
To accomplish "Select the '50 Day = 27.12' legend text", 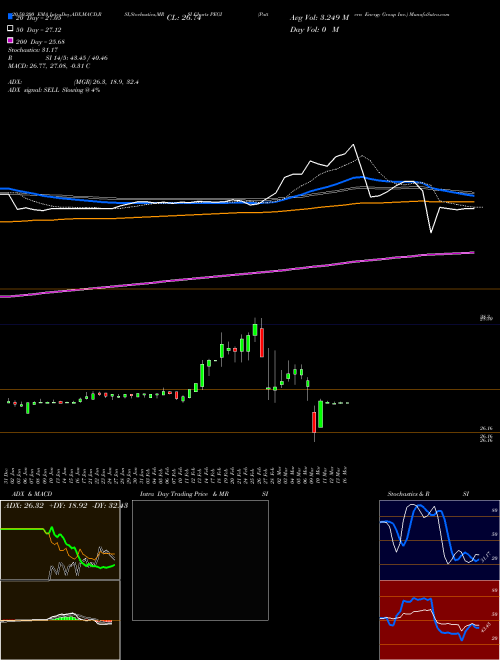I will pos(38,30).
